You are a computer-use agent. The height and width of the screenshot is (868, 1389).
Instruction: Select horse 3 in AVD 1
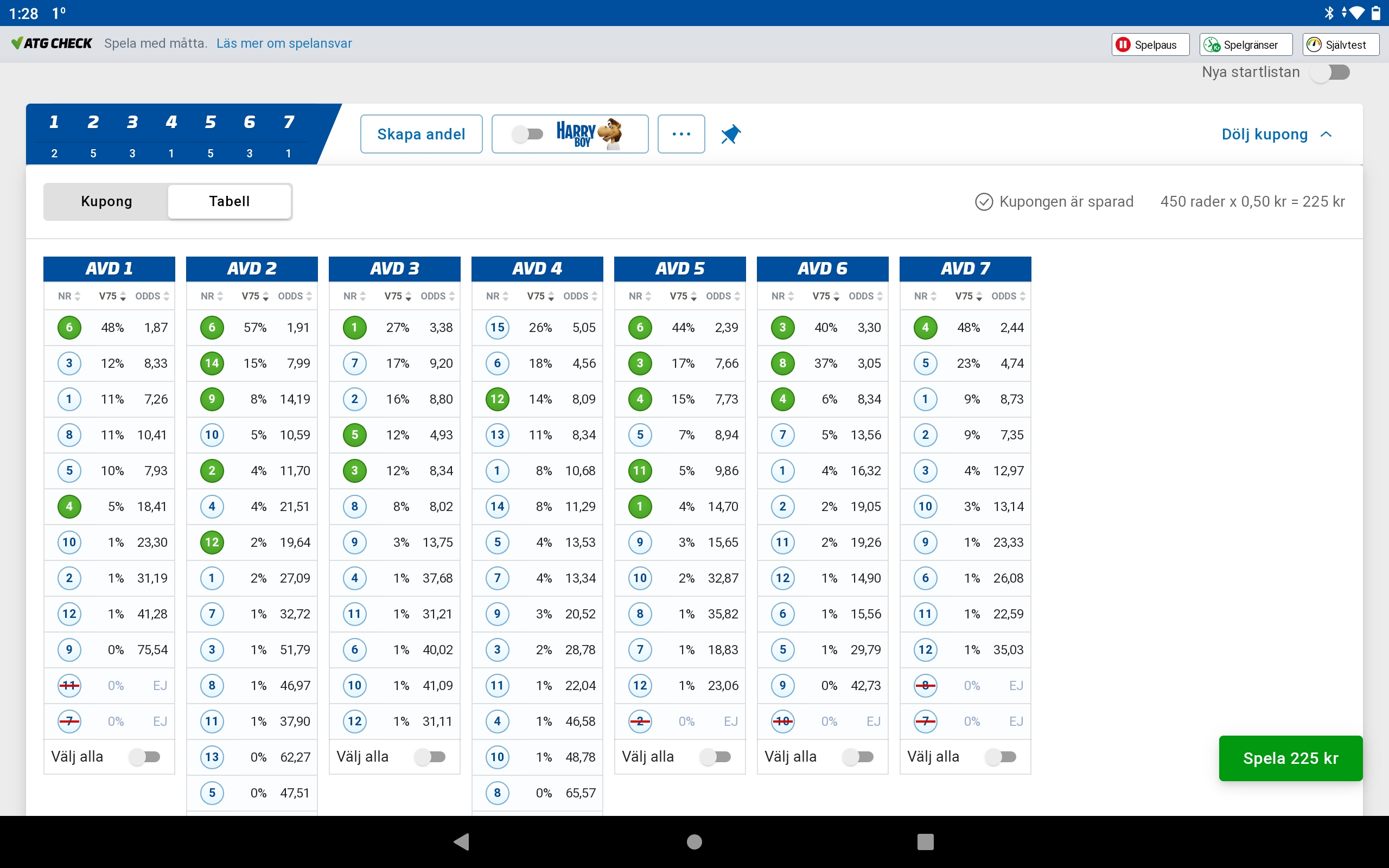pos(69,363)
